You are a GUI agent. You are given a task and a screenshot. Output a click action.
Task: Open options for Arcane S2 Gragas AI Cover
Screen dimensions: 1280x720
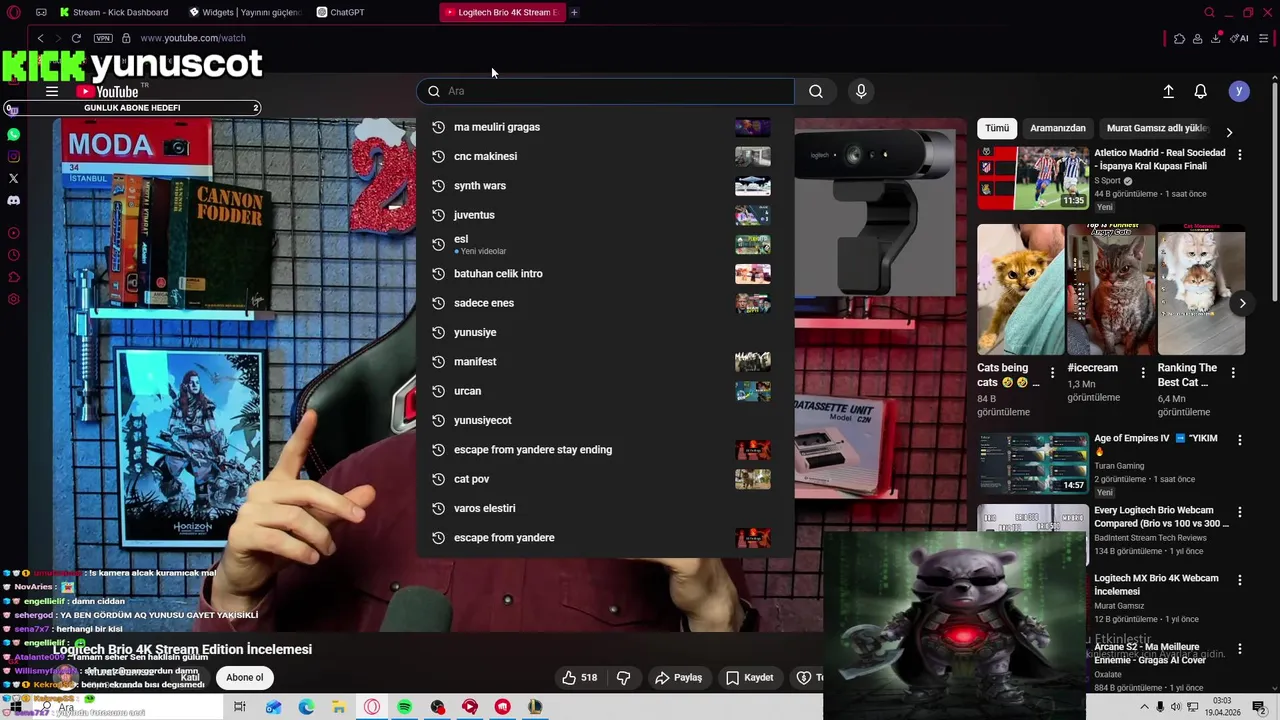click(x=1240, y=649)
